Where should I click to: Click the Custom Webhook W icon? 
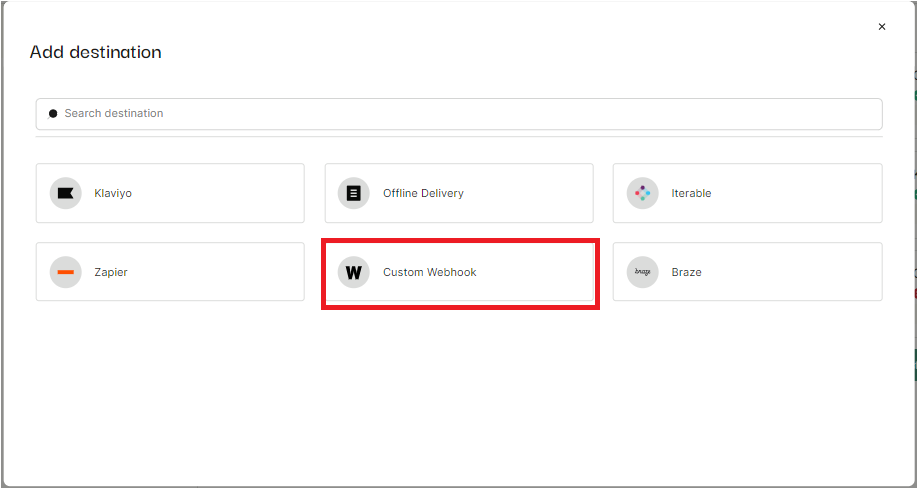click(x=354, y=272)
